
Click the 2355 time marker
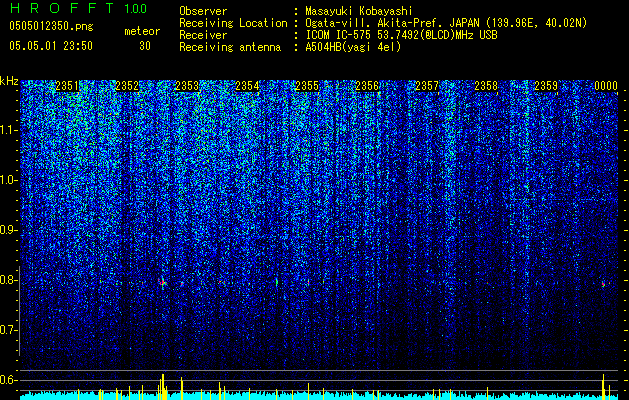click(307, 86)
